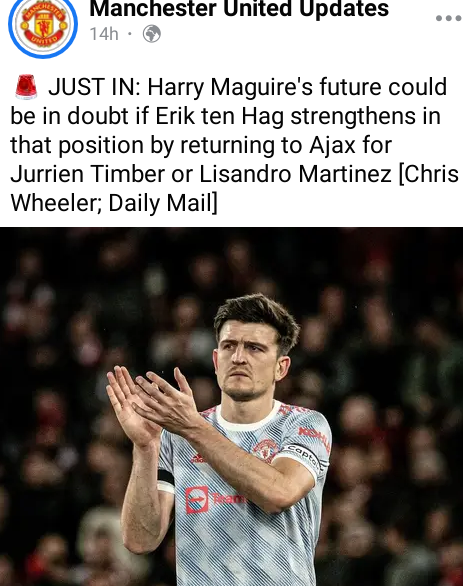
Task: Click the 'Erik ten Hag' name in the post
Action: pos(219,116)
